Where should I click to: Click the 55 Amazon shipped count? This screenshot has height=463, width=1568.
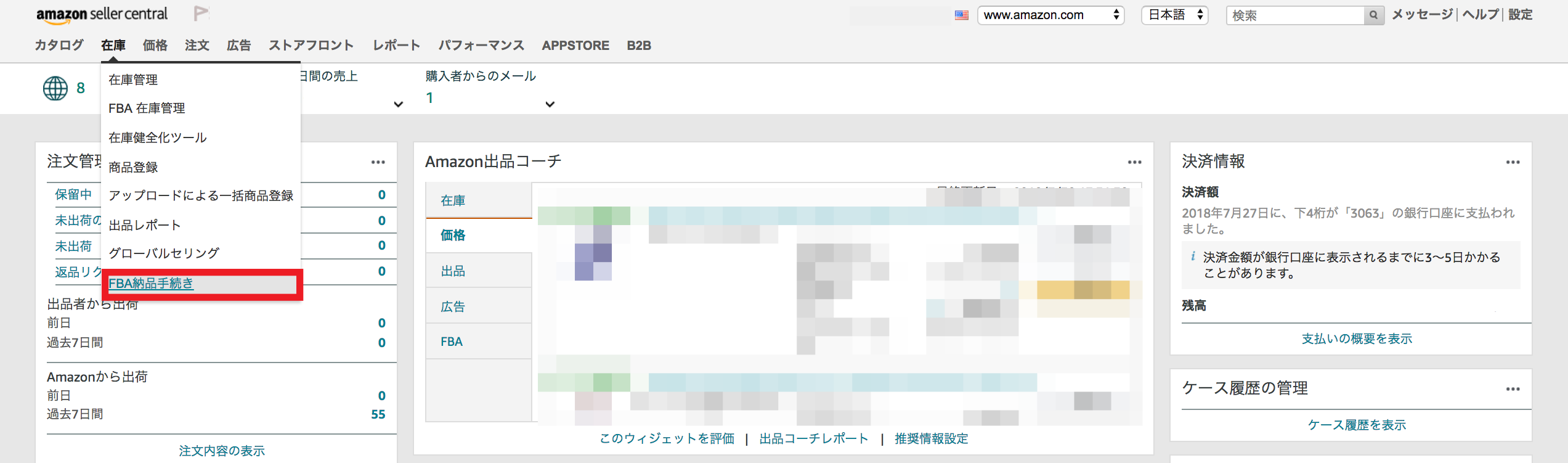click(x=378, y=414)
